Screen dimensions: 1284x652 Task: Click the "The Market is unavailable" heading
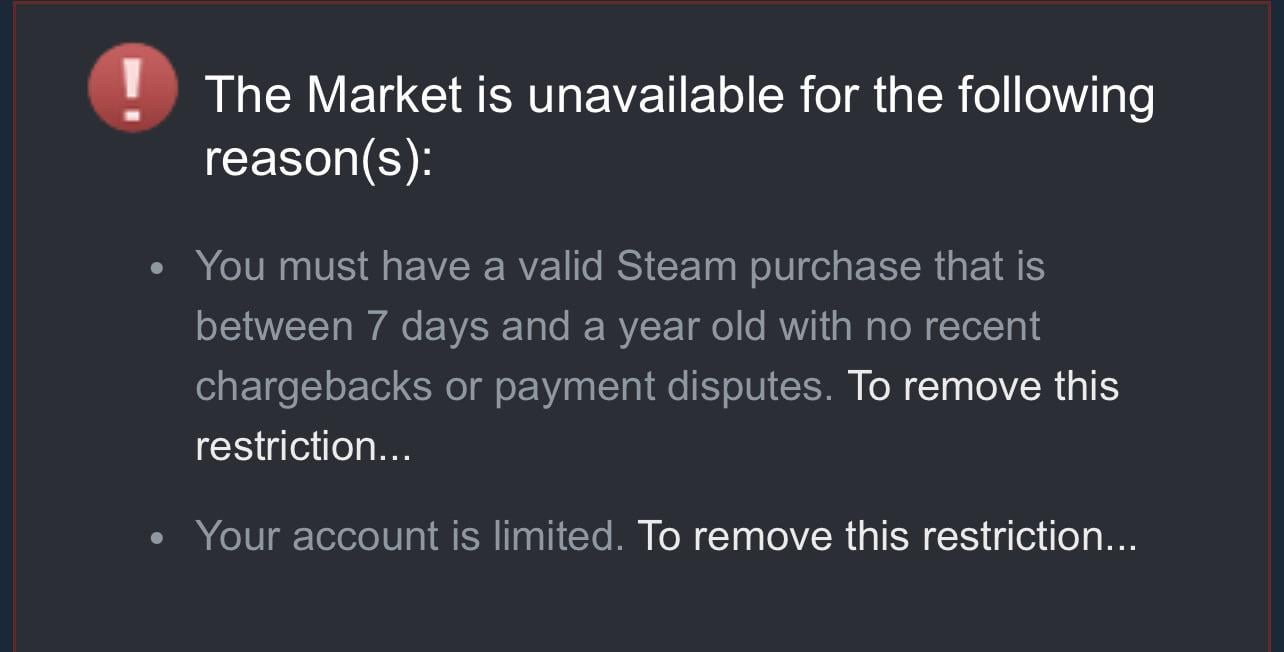pos(678,96)
